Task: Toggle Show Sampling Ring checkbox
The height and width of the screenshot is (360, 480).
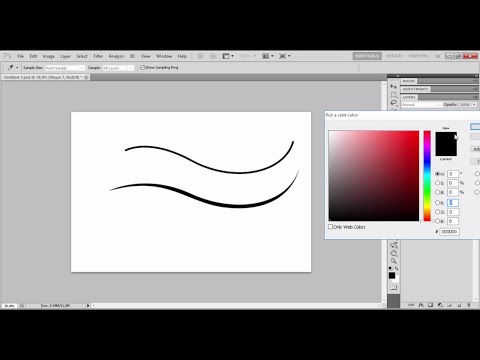Action: 142,67
